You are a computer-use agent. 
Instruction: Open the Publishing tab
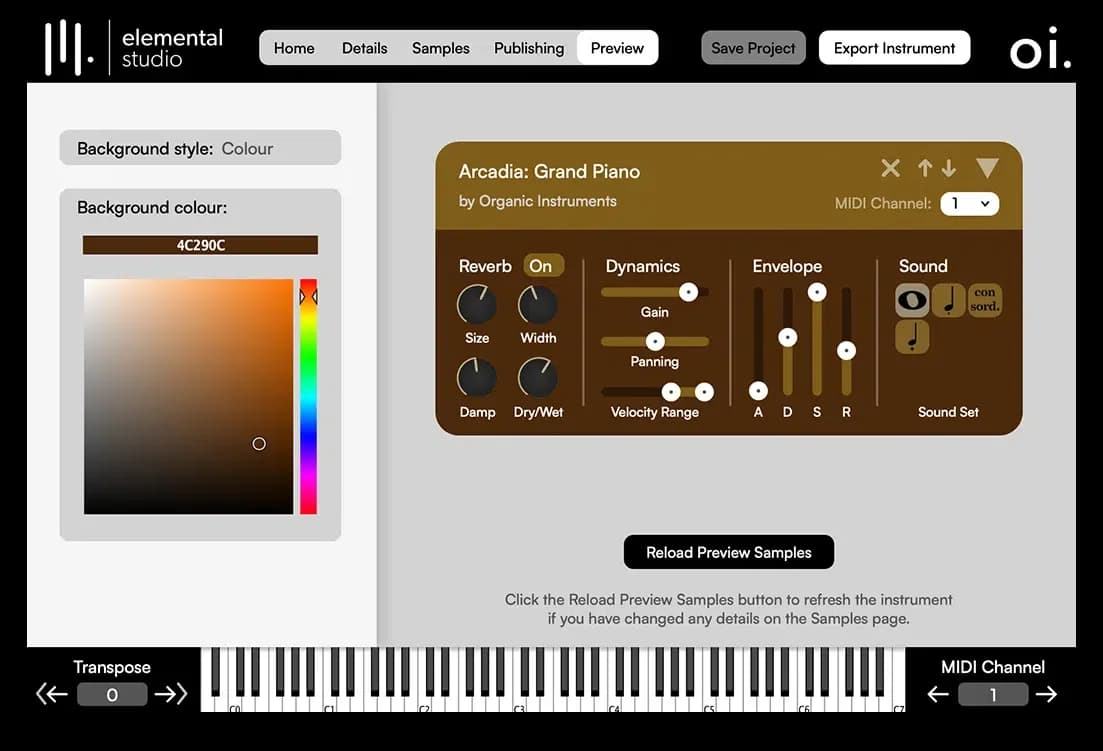tap(528, 48)
